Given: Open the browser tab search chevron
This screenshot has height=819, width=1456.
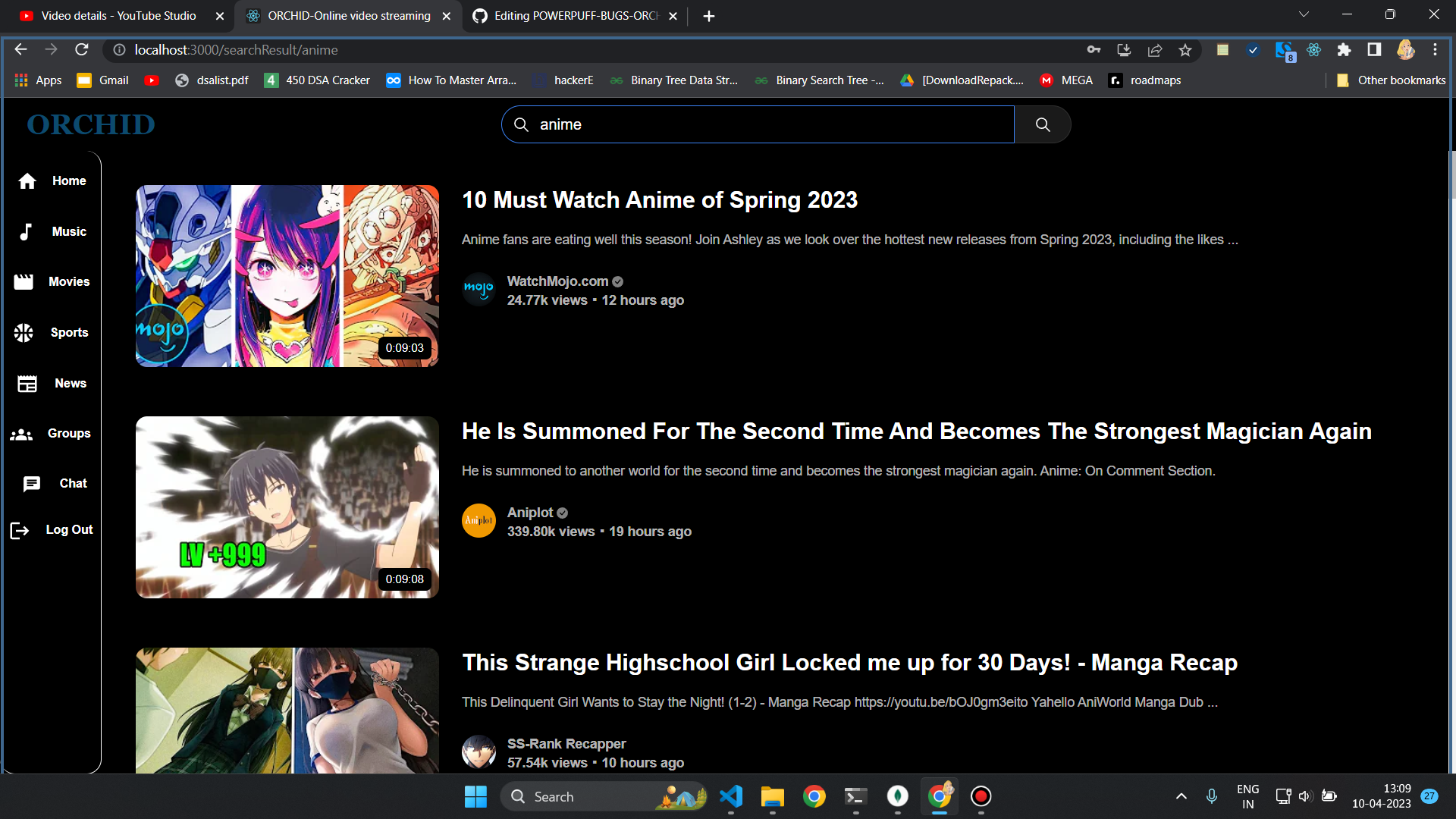Looking at the screenshot, I should click(x=1304, y=14).
